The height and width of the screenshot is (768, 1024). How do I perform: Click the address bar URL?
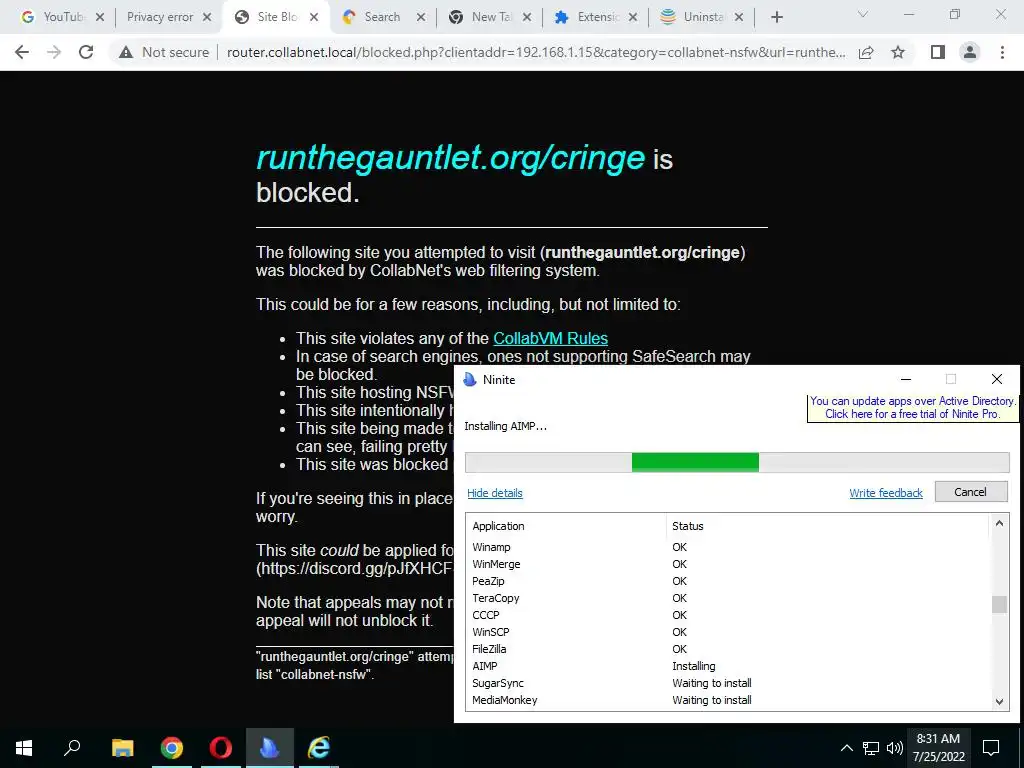coord(536,52)
